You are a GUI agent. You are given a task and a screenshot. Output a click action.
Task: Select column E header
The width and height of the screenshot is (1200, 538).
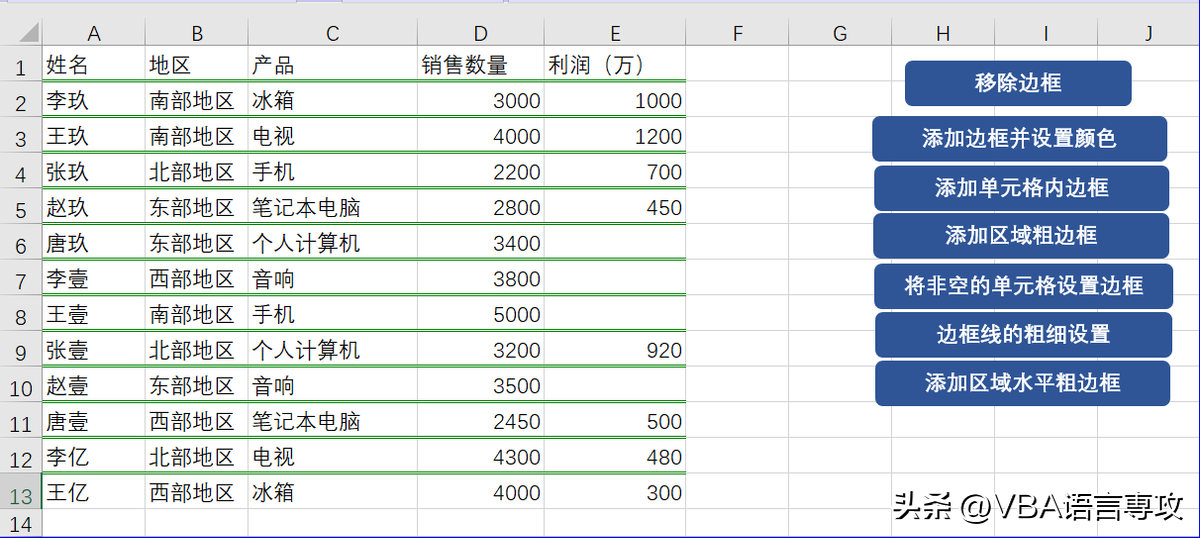tap(615, 34)
